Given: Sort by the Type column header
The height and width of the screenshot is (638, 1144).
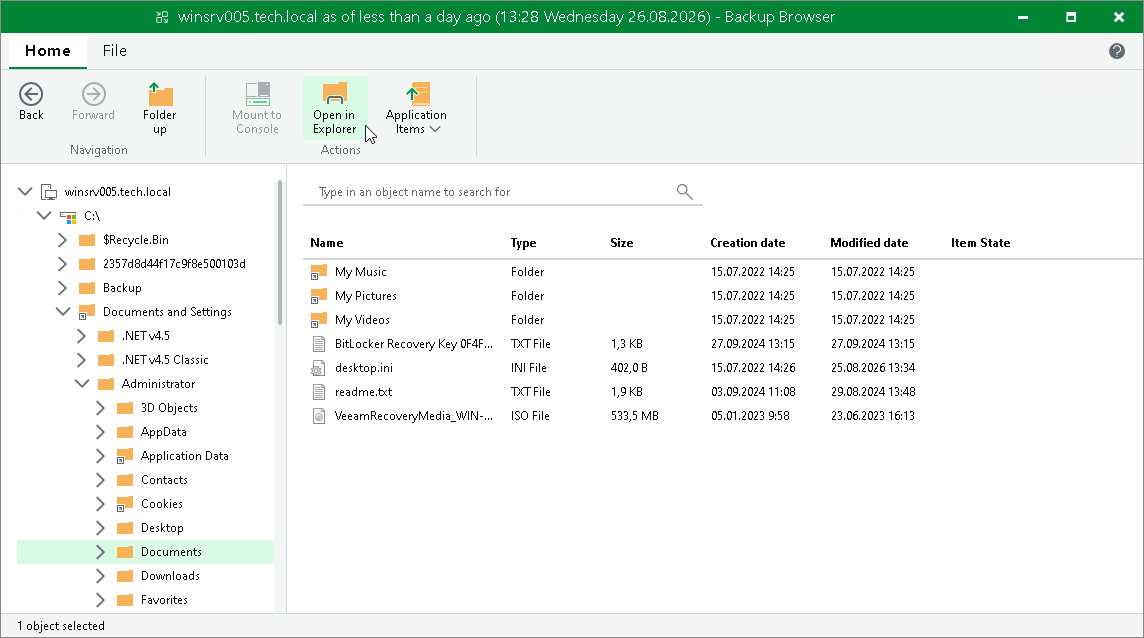Looking at the screenshot, I should tap(523, 243).
